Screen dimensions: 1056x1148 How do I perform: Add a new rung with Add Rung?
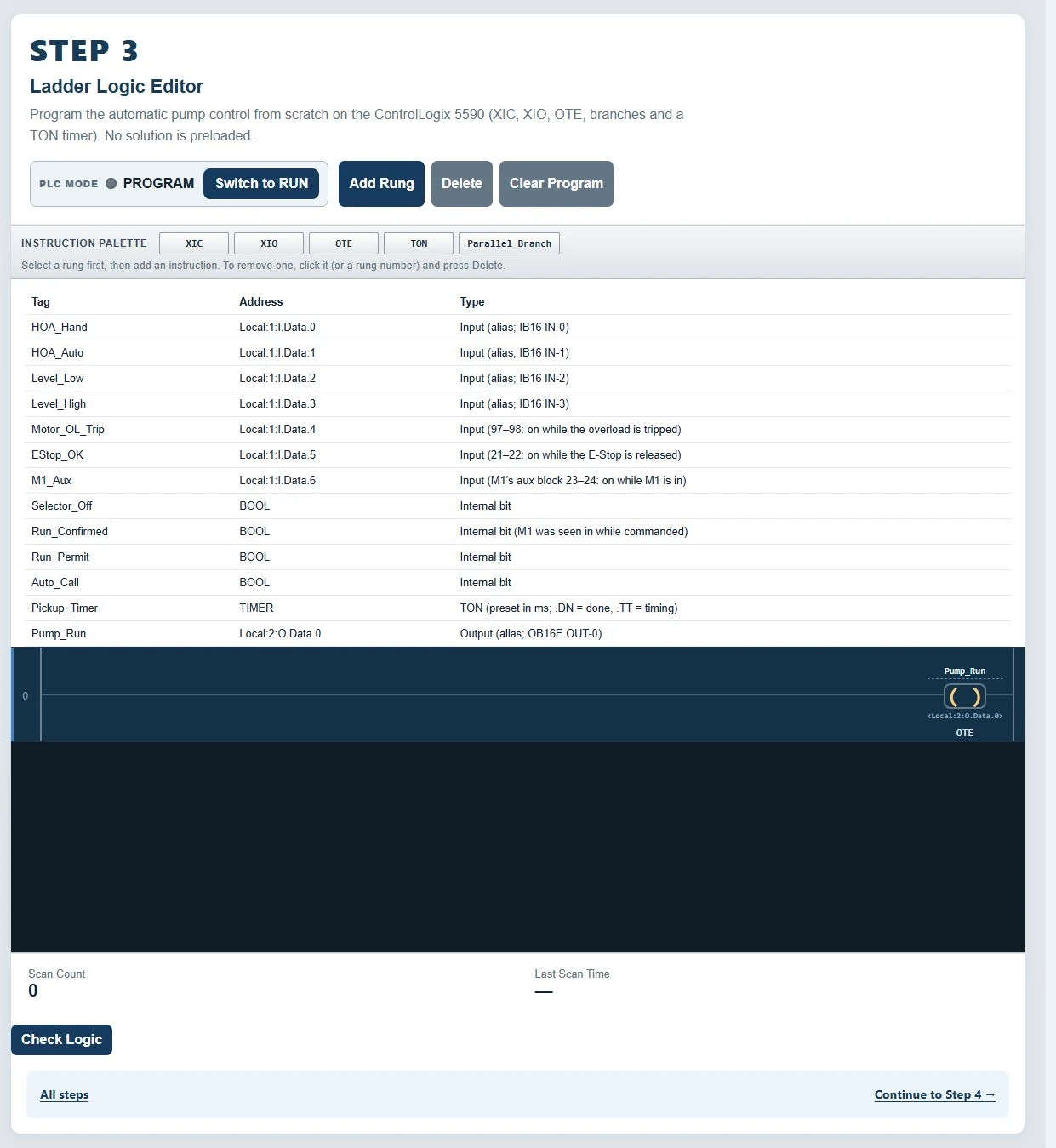pyautogui.click(x=381, y=184)
